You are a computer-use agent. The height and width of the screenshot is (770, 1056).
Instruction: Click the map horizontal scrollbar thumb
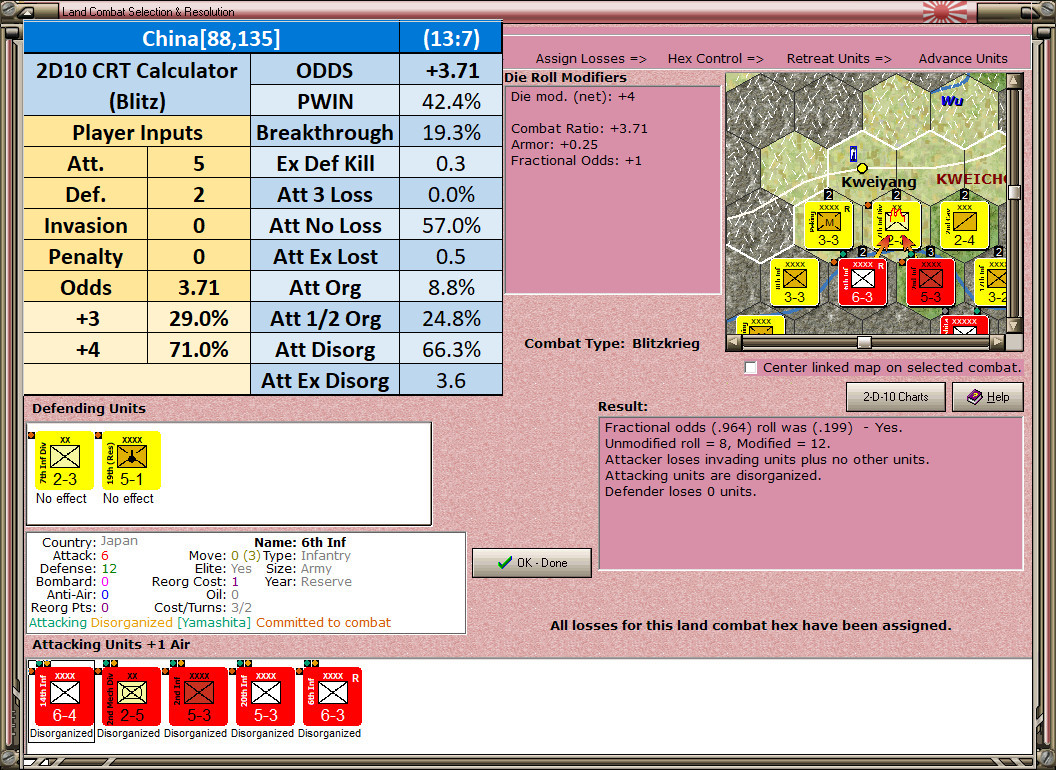click(x=864, y=342)
